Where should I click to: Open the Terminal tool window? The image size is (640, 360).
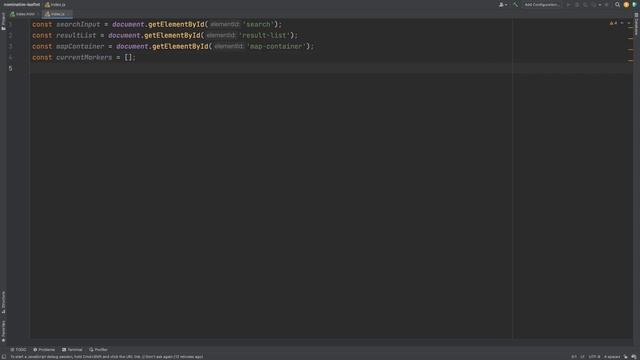pos(72,350)
